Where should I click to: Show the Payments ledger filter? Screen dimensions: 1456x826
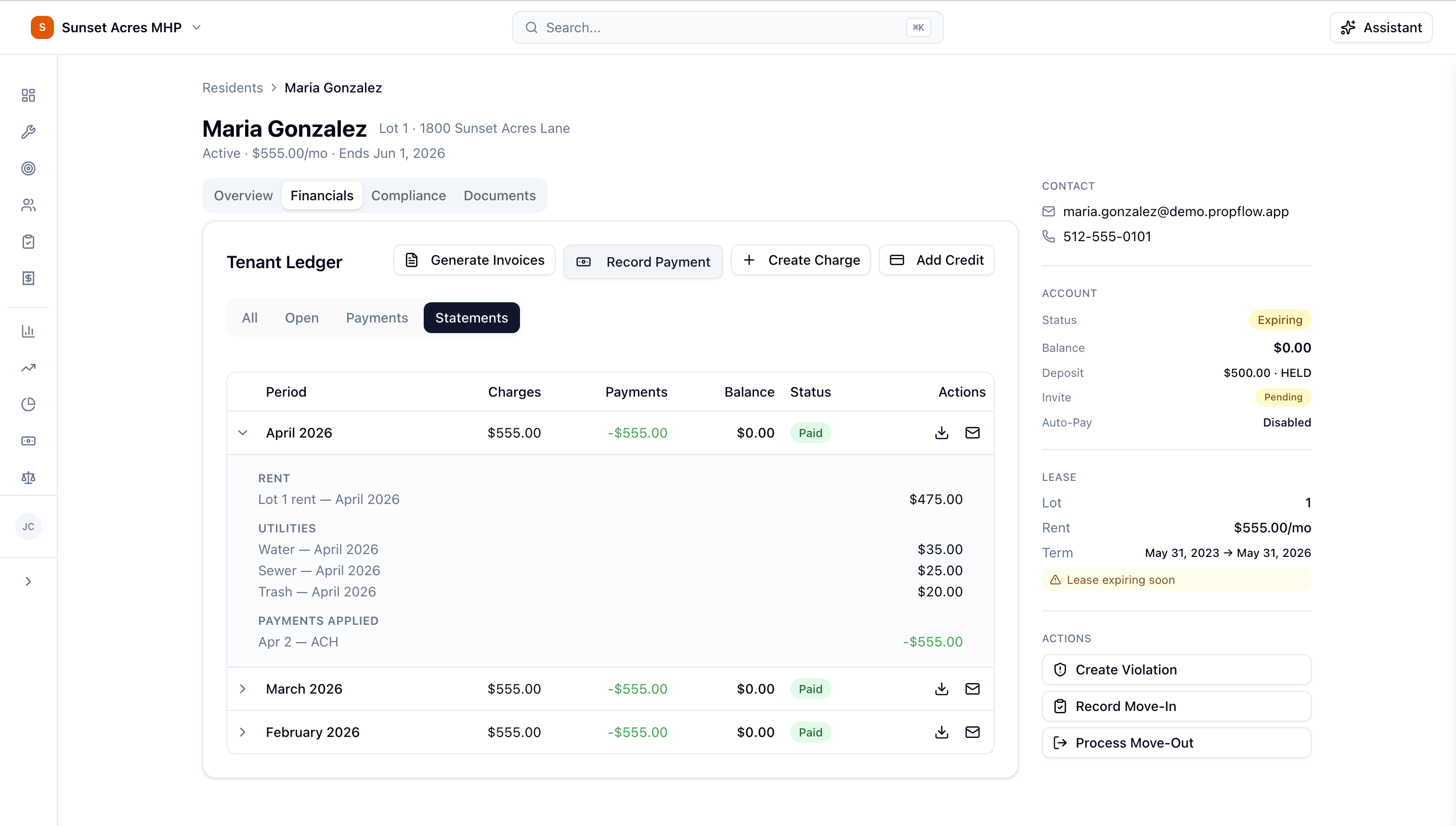377,318
